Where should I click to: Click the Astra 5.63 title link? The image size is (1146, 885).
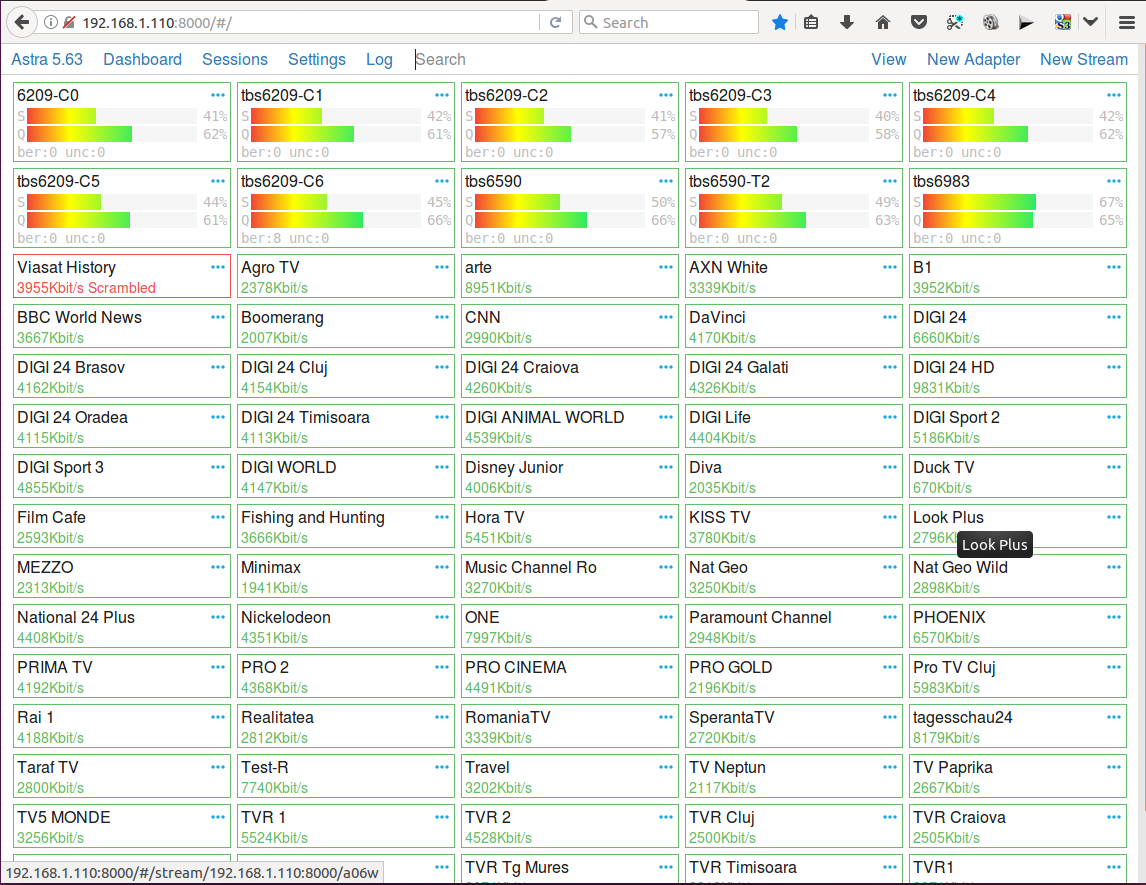click(x=47, y=59)
